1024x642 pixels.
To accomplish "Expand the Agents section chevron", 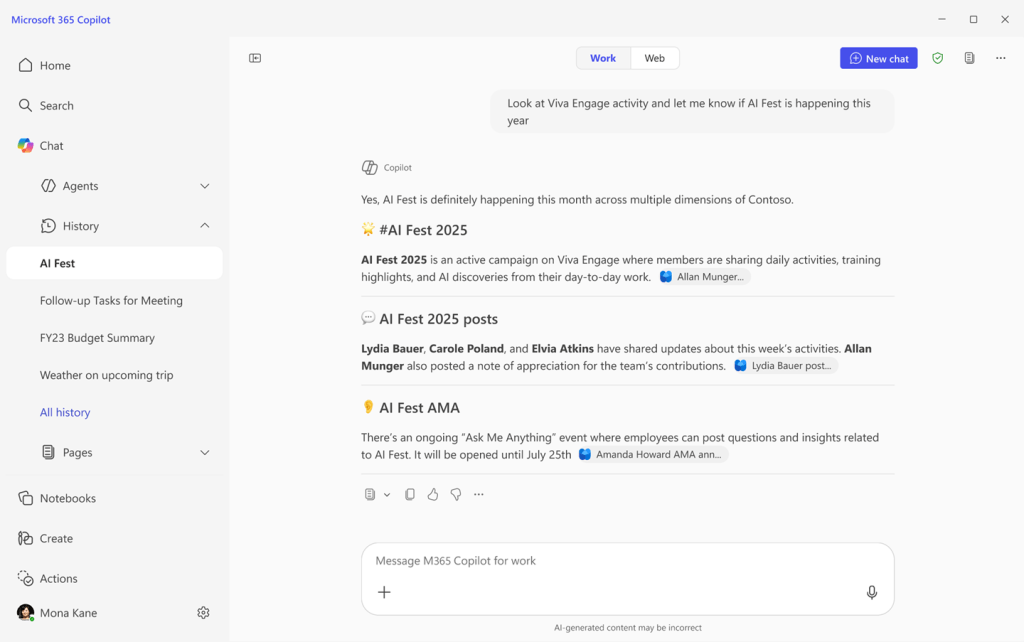I will click(x=205, y=186).
